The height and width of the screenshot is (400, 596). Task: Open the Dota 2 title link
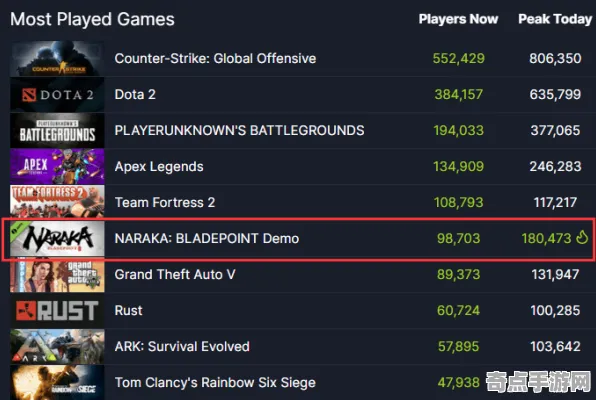point(135,95)
